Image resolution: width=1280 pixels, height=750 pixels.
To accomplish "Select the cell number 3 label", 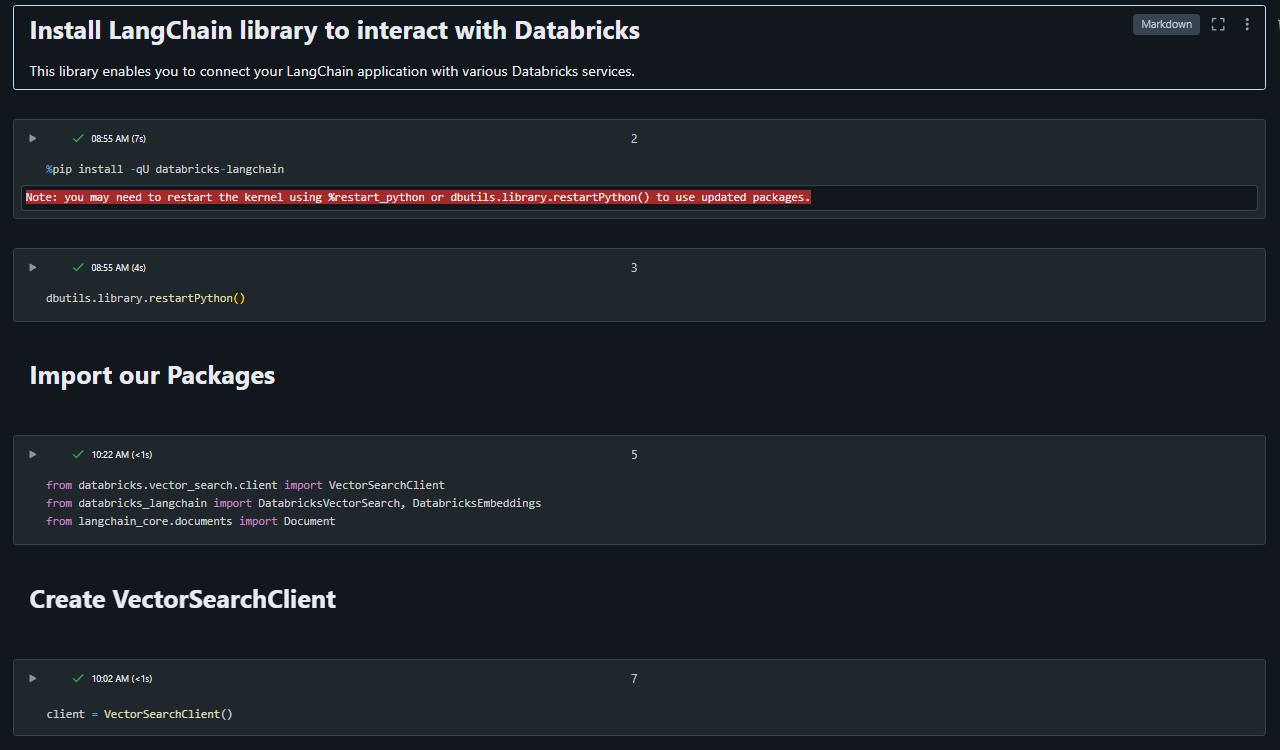I will pos(634,268).
